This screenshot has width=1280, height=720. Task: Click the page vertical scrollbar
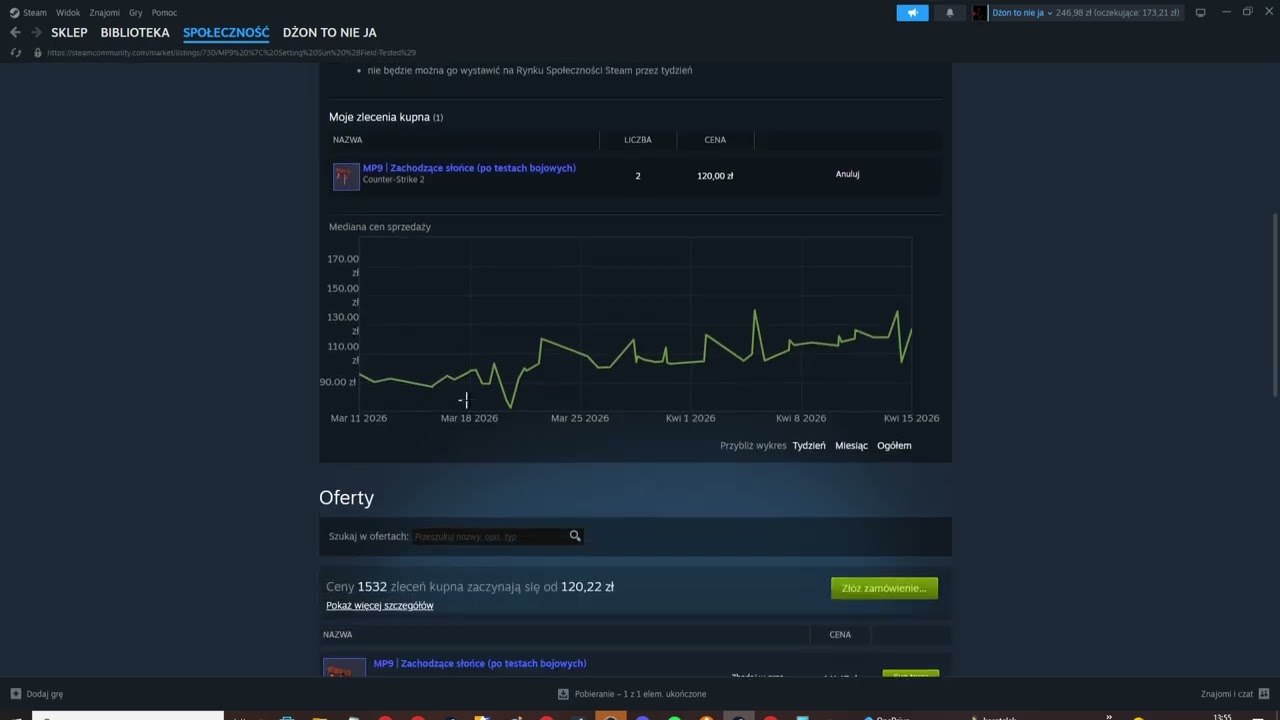click(x=1274, y=305)
